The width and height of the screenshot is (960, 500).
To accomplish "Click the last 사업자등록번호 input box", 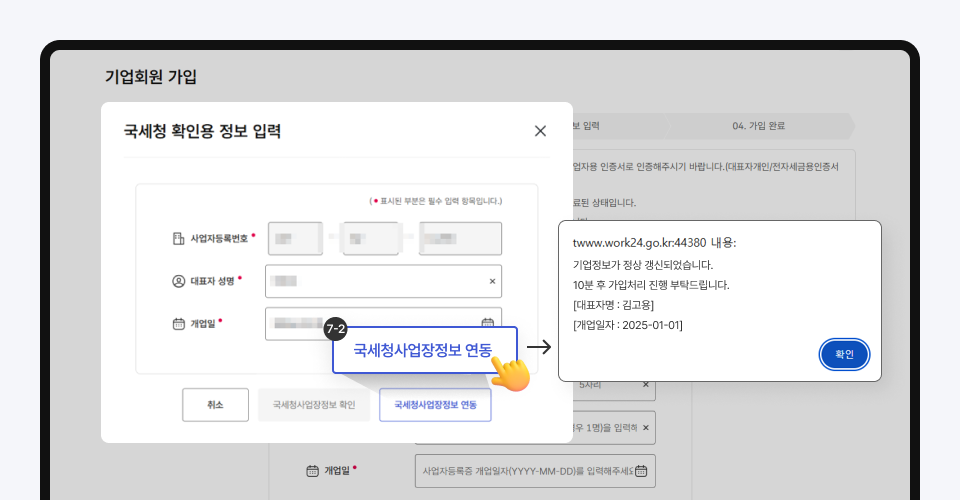I will tap(460, 239).
